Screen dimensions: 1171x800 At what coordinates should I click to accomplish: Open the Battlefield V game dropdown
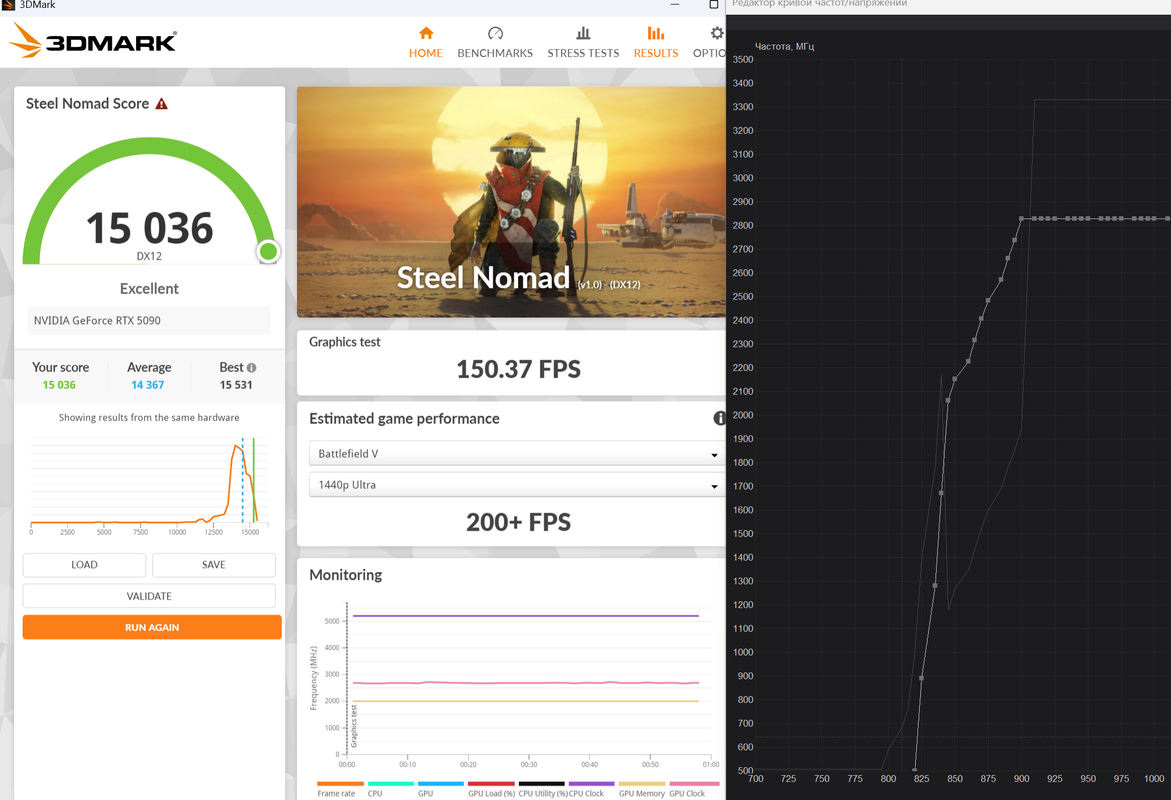[x=517, y=453]
